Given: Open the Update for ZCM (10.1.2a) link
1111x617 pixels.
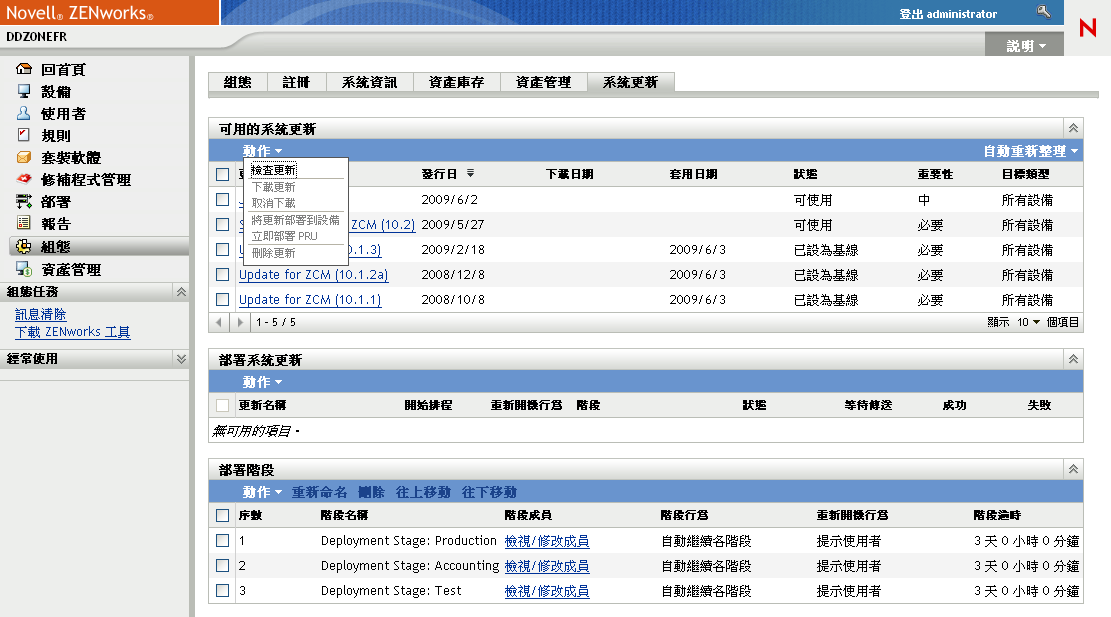Looking at the screenshot, I should tap(313, 275).
